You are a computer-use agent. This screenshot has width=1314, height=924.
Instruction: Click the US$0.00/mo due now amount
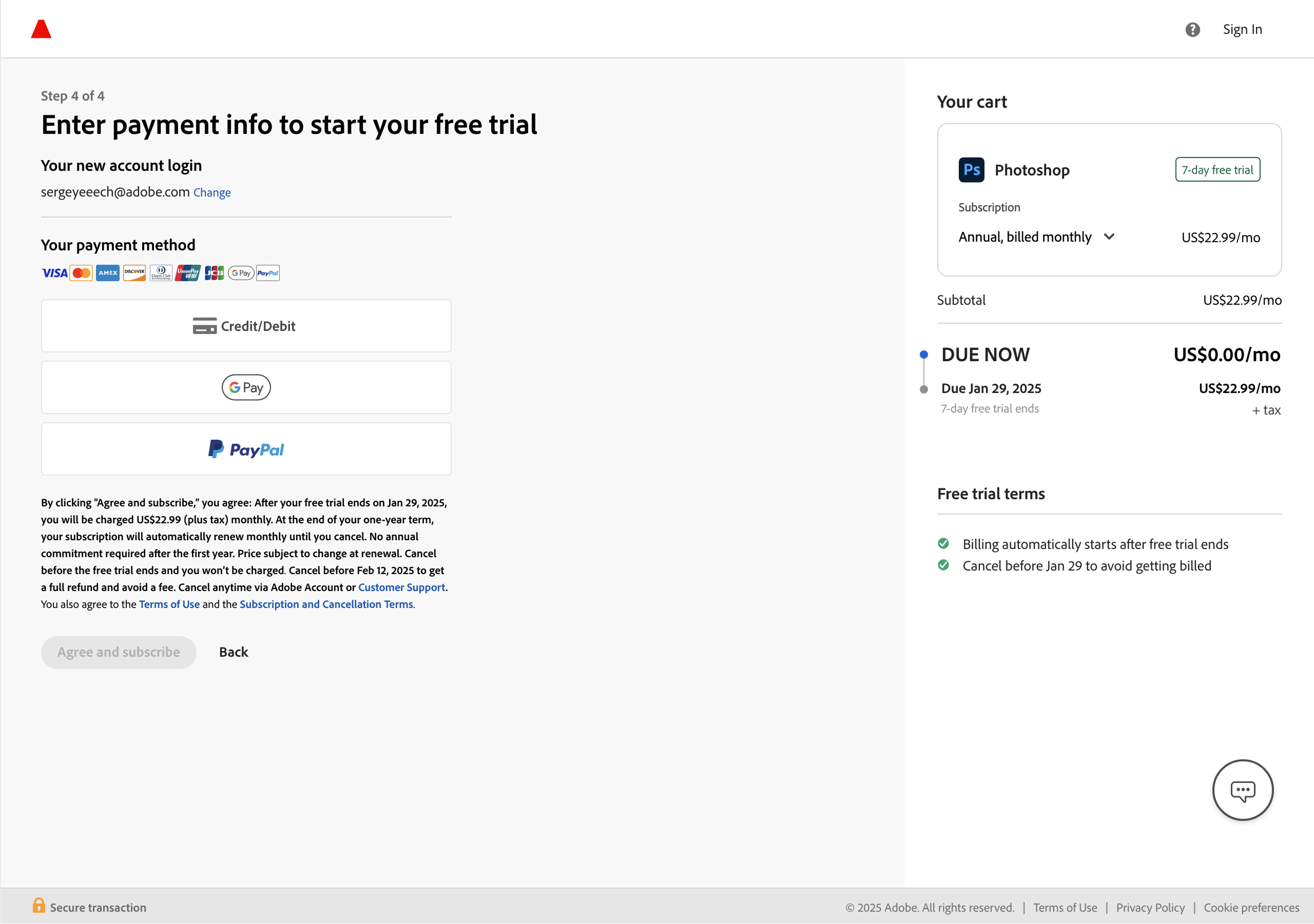click(1227, 355)
